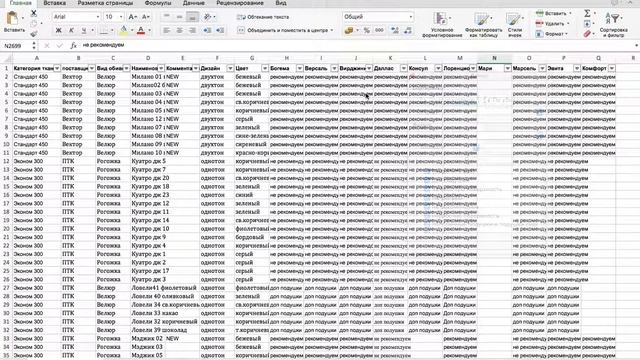Image resolution: width=640 pixels, height=360 pixels.
Task: Click the Format Painter brush icon
Action: [x=34, y=33]
